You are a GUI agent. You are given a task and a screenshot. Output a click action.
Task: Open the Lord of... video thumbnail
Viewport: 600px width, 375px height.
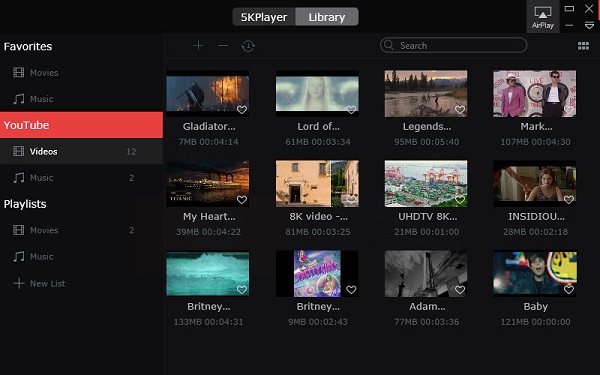pos(317,93)
